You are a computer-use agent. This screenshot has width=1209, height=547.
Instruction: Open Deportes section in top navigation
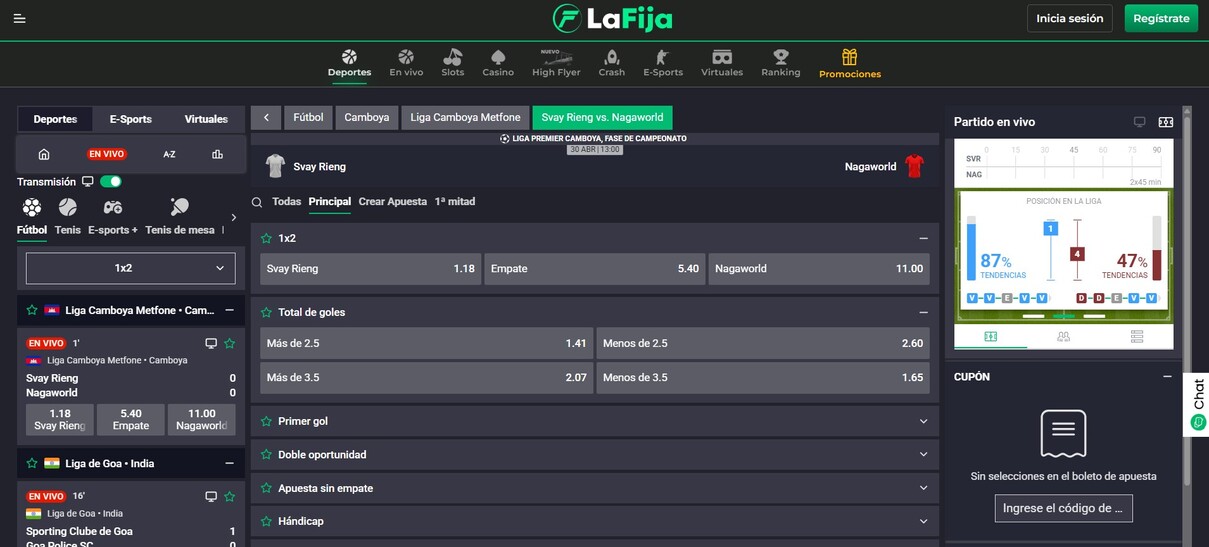[x=349, y=63]
